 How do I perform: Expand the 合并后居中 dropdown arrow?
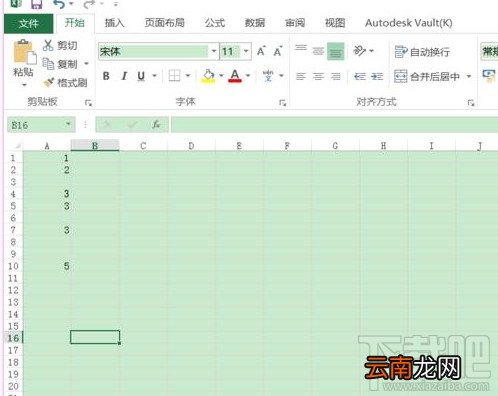point(469,76)
